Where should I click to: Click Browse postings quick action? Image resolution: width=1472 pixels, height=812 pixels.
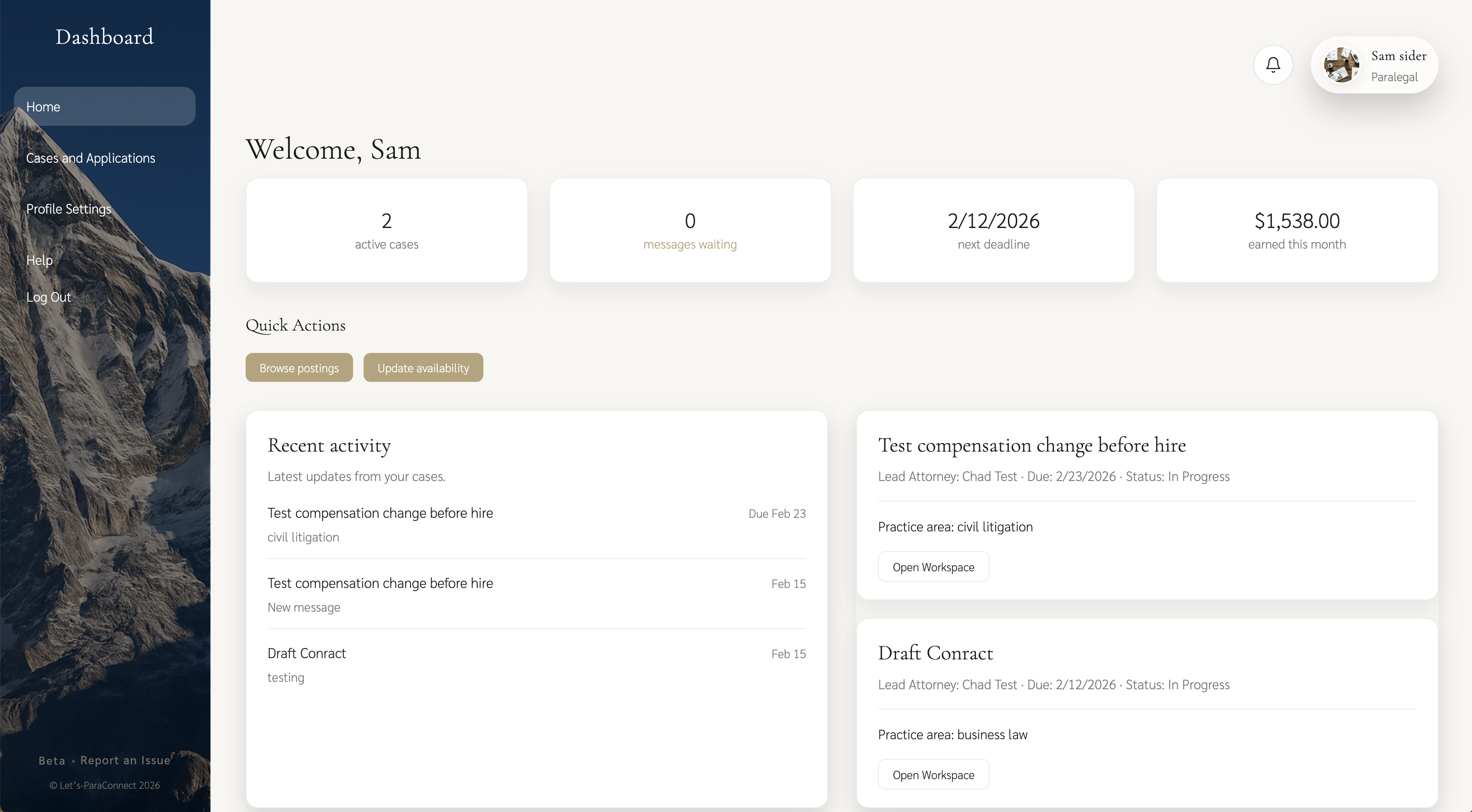pos(298,367)
